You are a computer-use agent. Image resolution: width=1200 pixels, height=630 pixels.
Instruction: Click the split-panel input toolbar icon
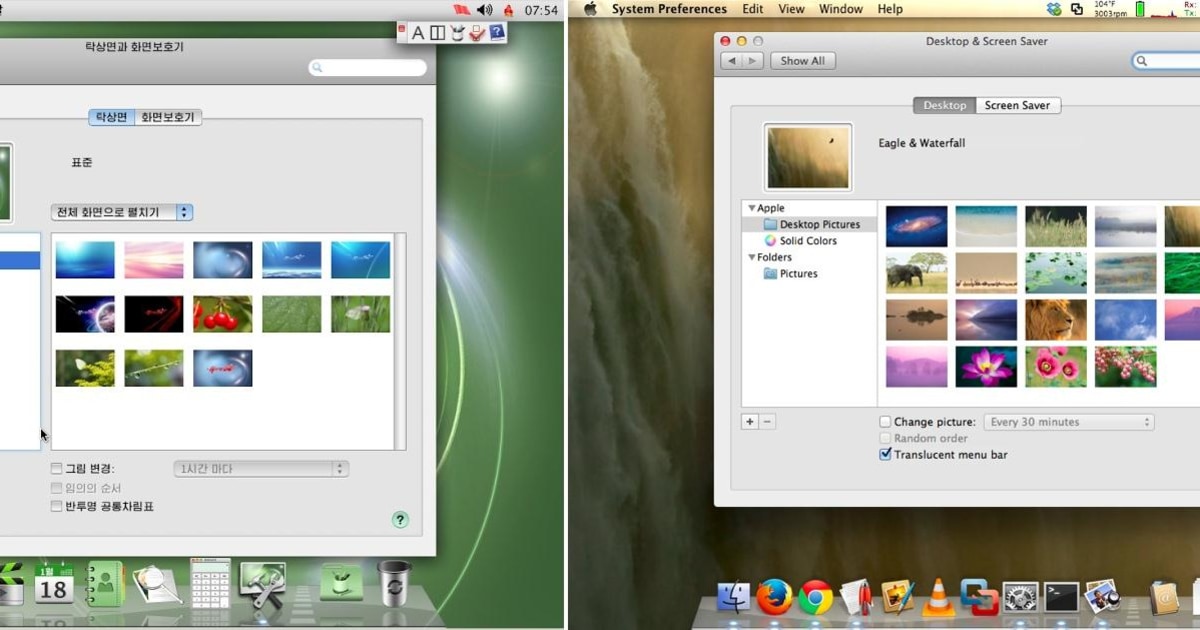point(437,33)
